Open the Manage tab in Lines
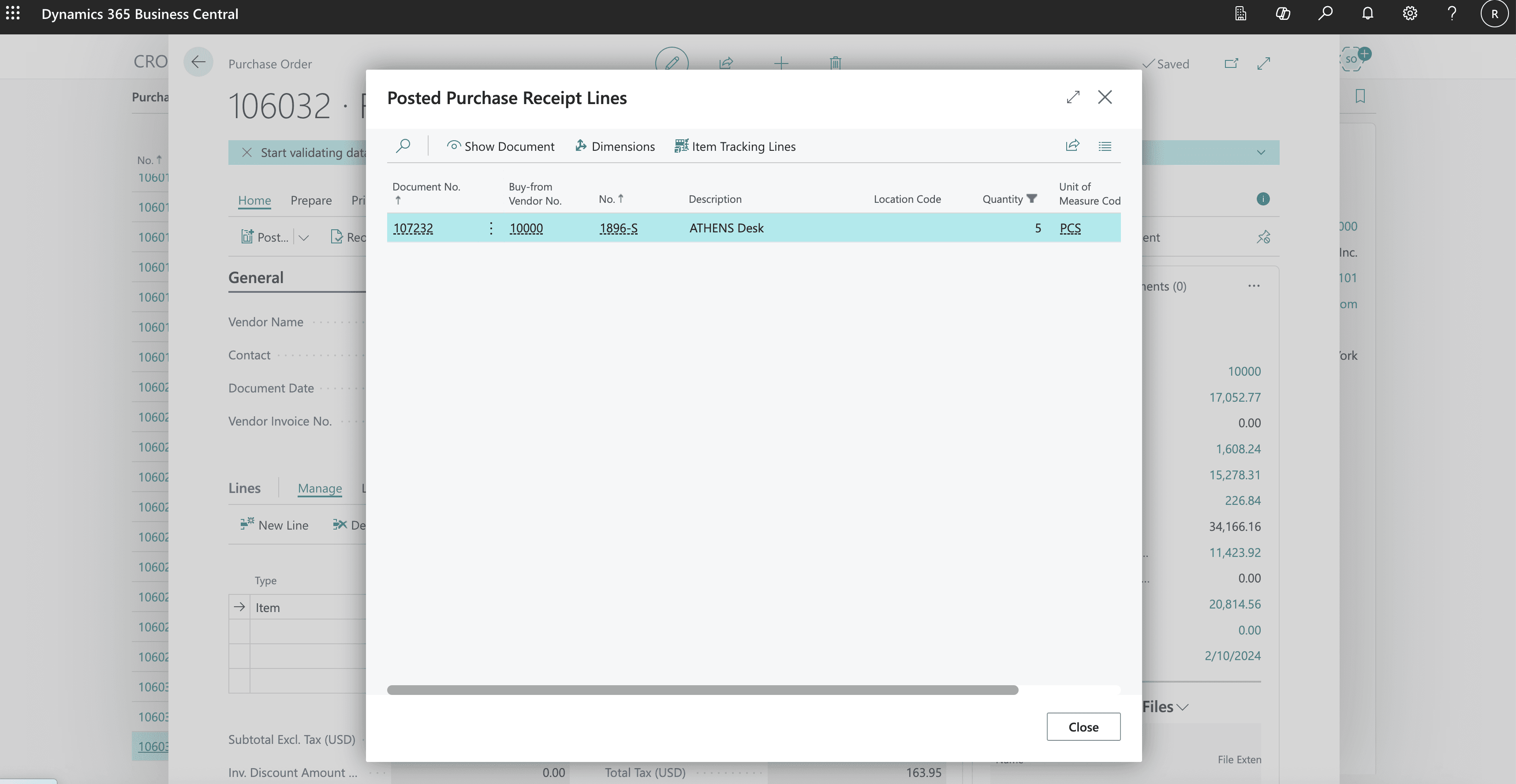Viewport: 1516px width, 784px height. (320, 488)
